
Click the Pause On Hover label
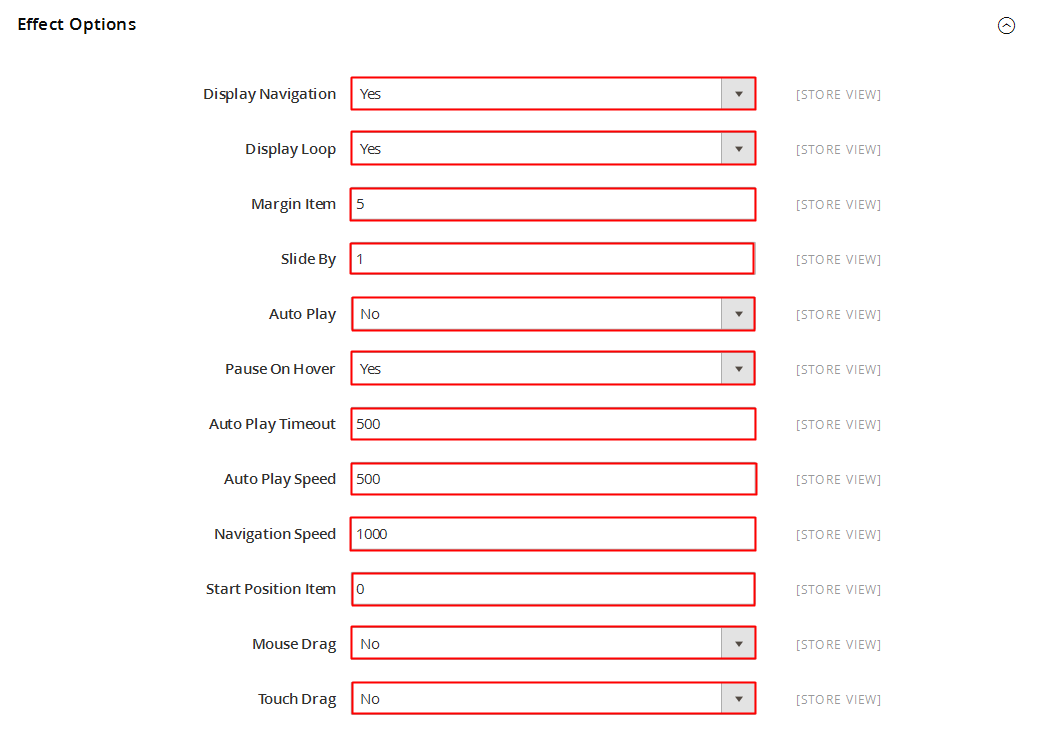pyautogui.click(x=280, y=369)
